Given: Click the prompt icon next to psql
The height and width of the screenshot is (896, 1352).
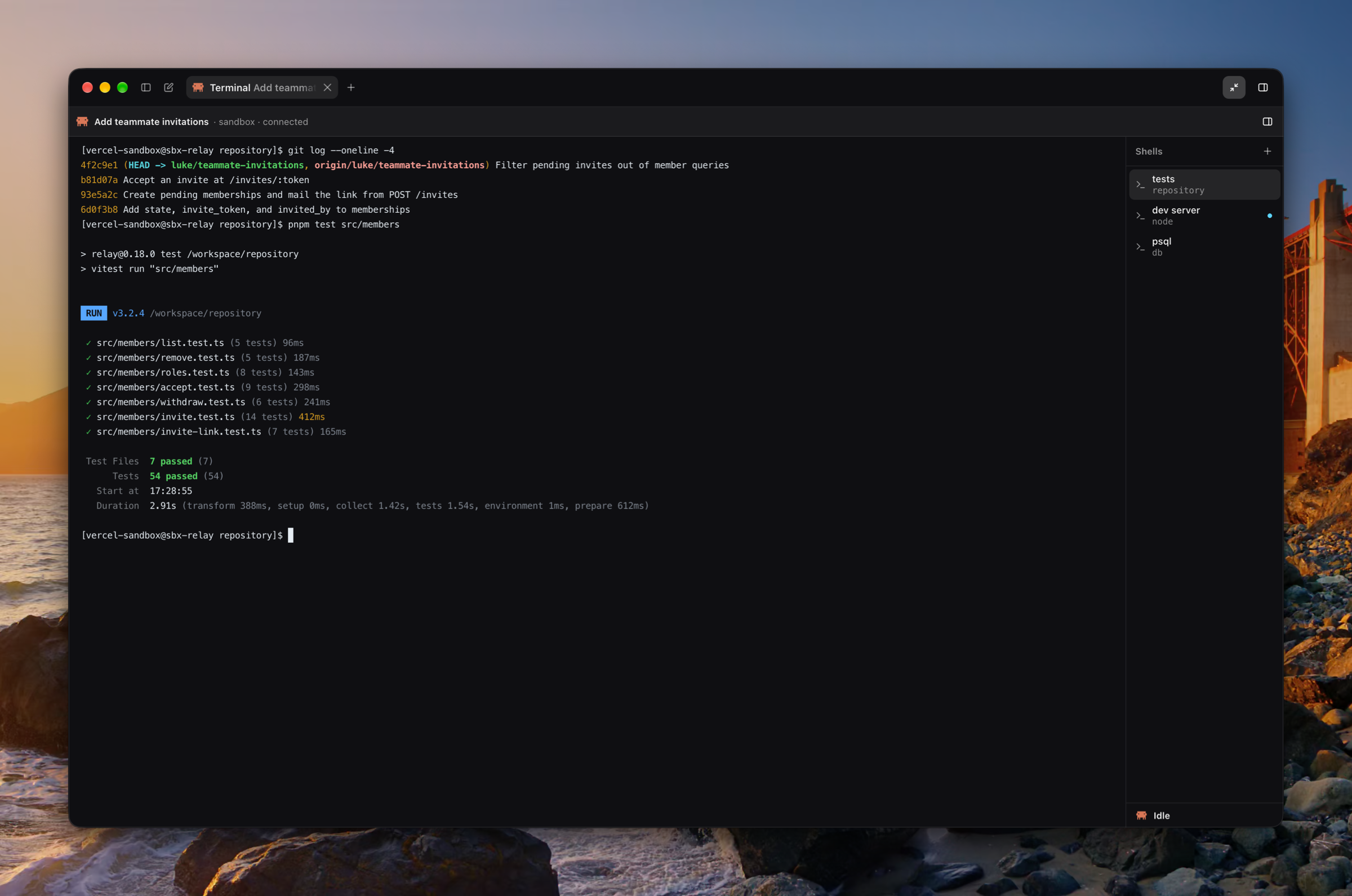Looking at the screenshot, I should (x=1140, y=247).
